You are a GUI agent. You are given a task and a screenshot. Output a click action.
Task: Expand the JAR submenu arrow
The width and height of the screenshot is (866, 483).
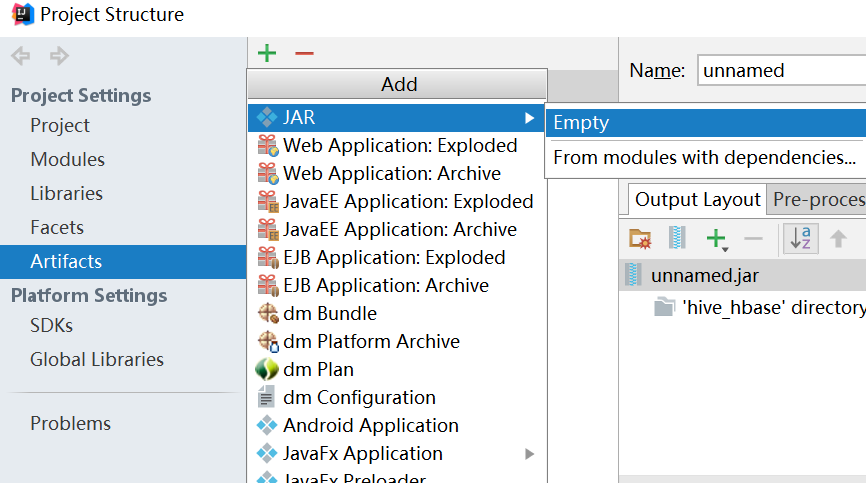(530, 118)
